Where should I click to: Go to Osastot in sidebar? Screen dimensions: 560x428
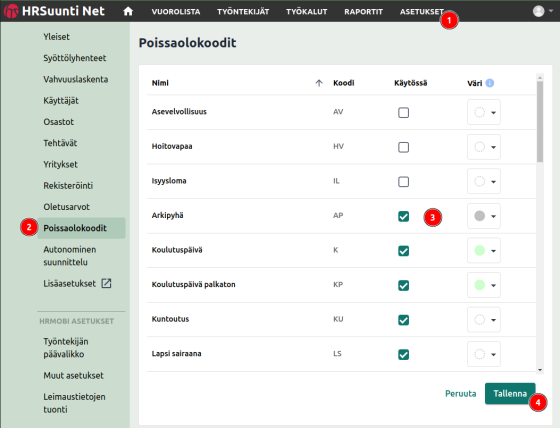[x=59, y=122]
